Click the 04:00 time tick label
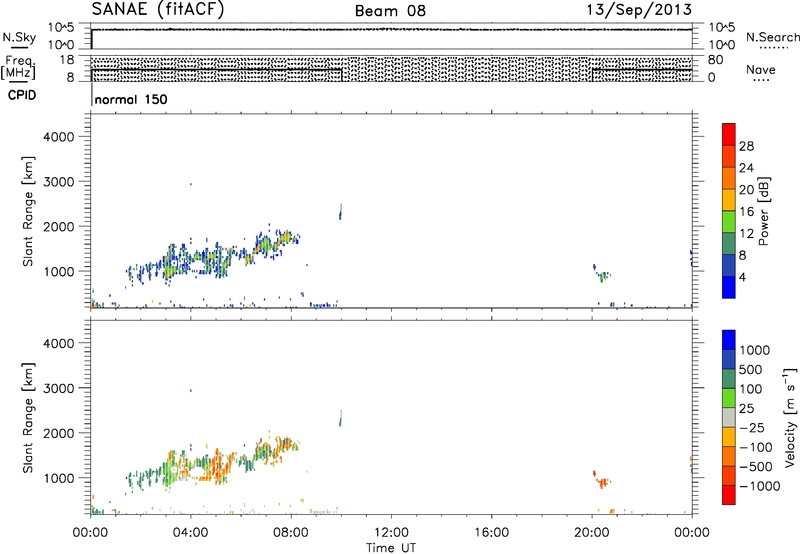Image resolution: width=800 pixels, height=554 pixels. (190, 533)
